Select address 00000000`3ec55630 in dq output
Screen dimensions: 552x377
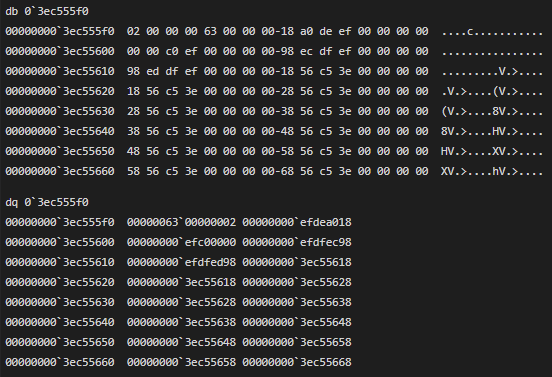[60, 302]
